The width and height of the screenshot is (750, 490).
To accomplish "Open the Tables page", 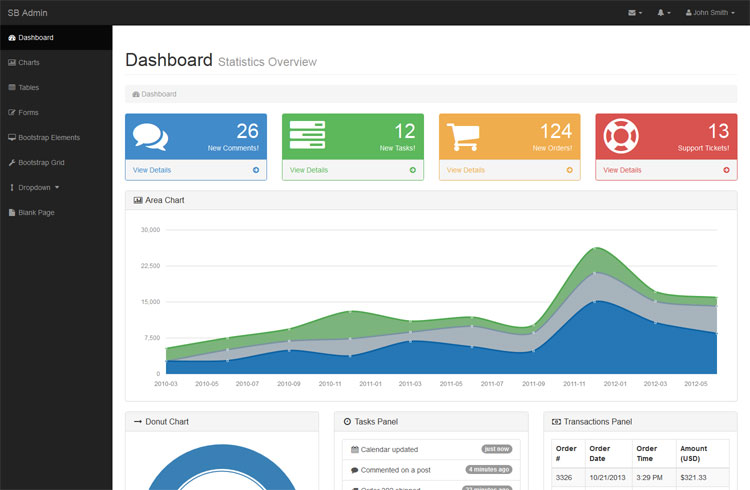I will pos(28,87).
